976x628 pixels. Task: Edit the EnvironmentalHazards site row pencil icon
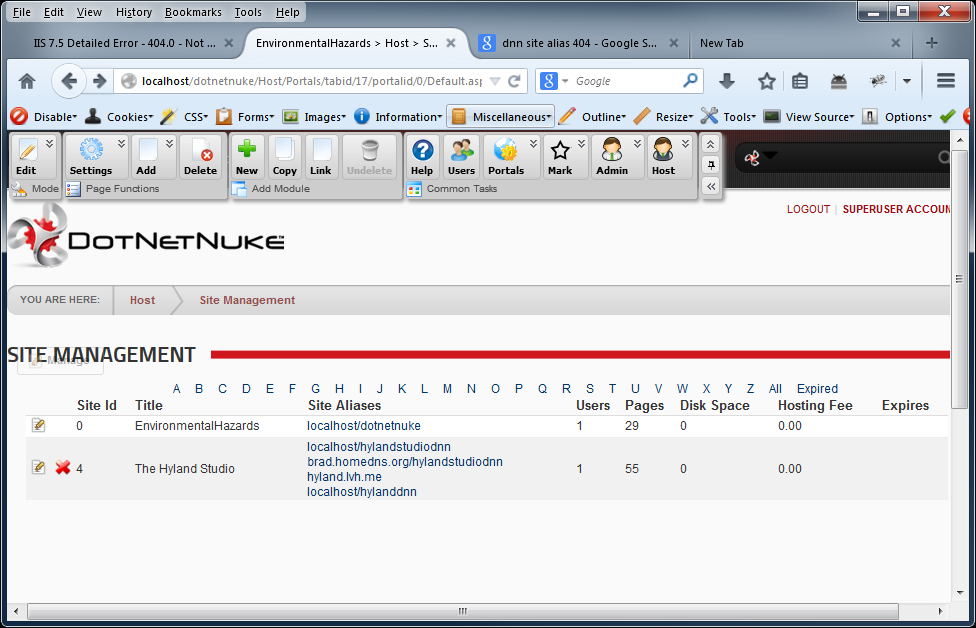coord(39,425)
